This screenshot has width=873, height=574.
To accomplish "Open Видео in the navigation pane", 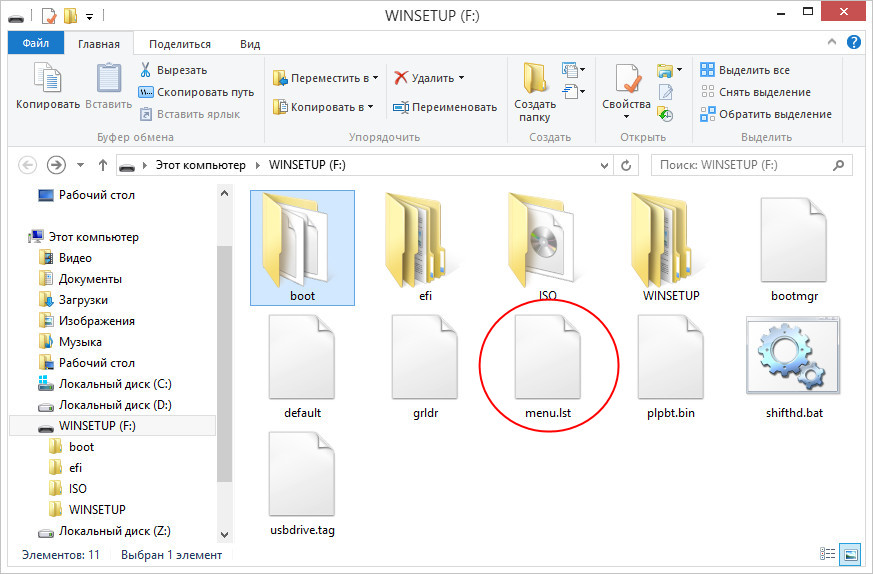I will pos(66,258).
